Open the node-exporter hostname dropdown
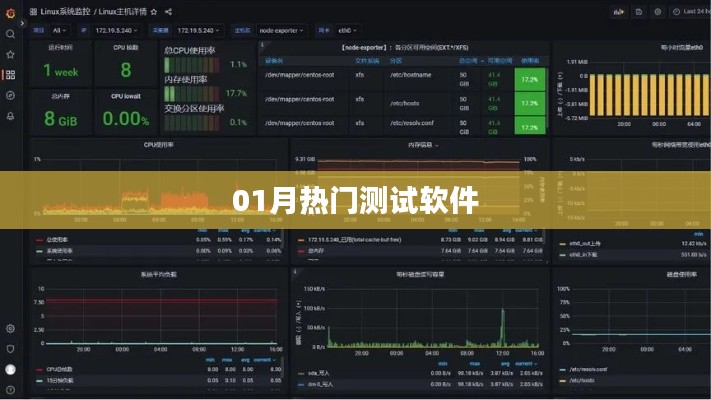 click(x=281, y=30)
